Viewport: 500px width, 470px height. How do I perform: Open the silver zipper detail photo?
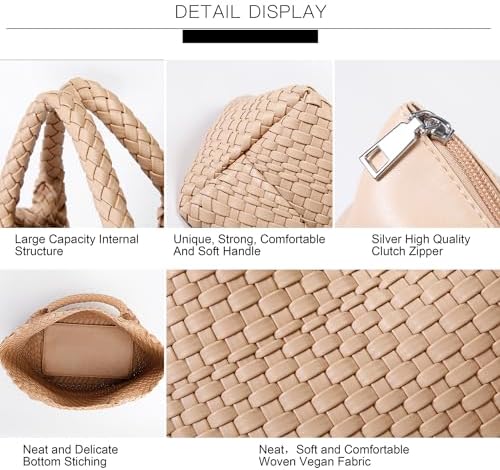pyautogui.click(x=417, y=144)
